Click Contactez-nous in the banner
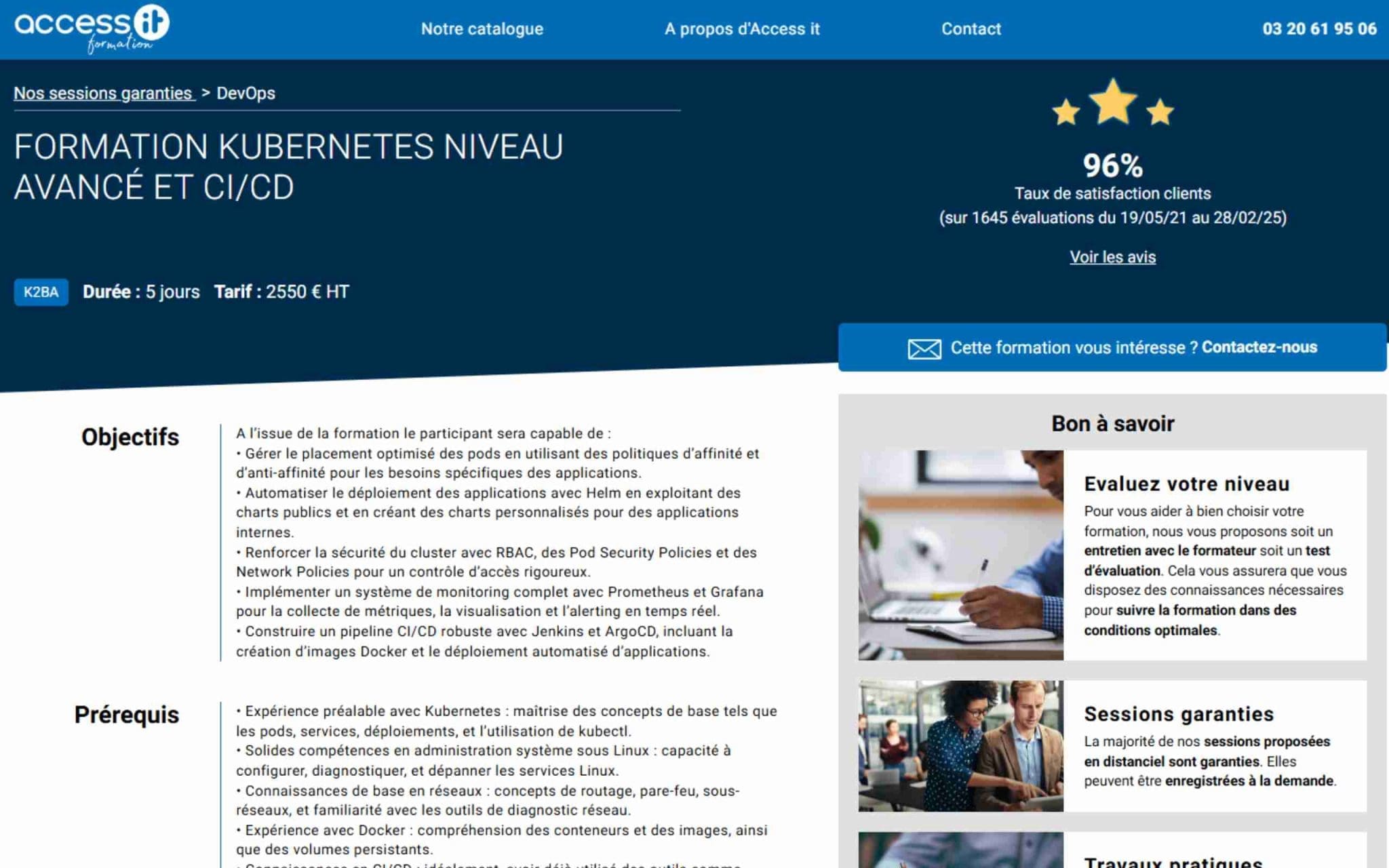Image resolution: width=1389 pixels, height=868 pixels. tap(1259, 347)
